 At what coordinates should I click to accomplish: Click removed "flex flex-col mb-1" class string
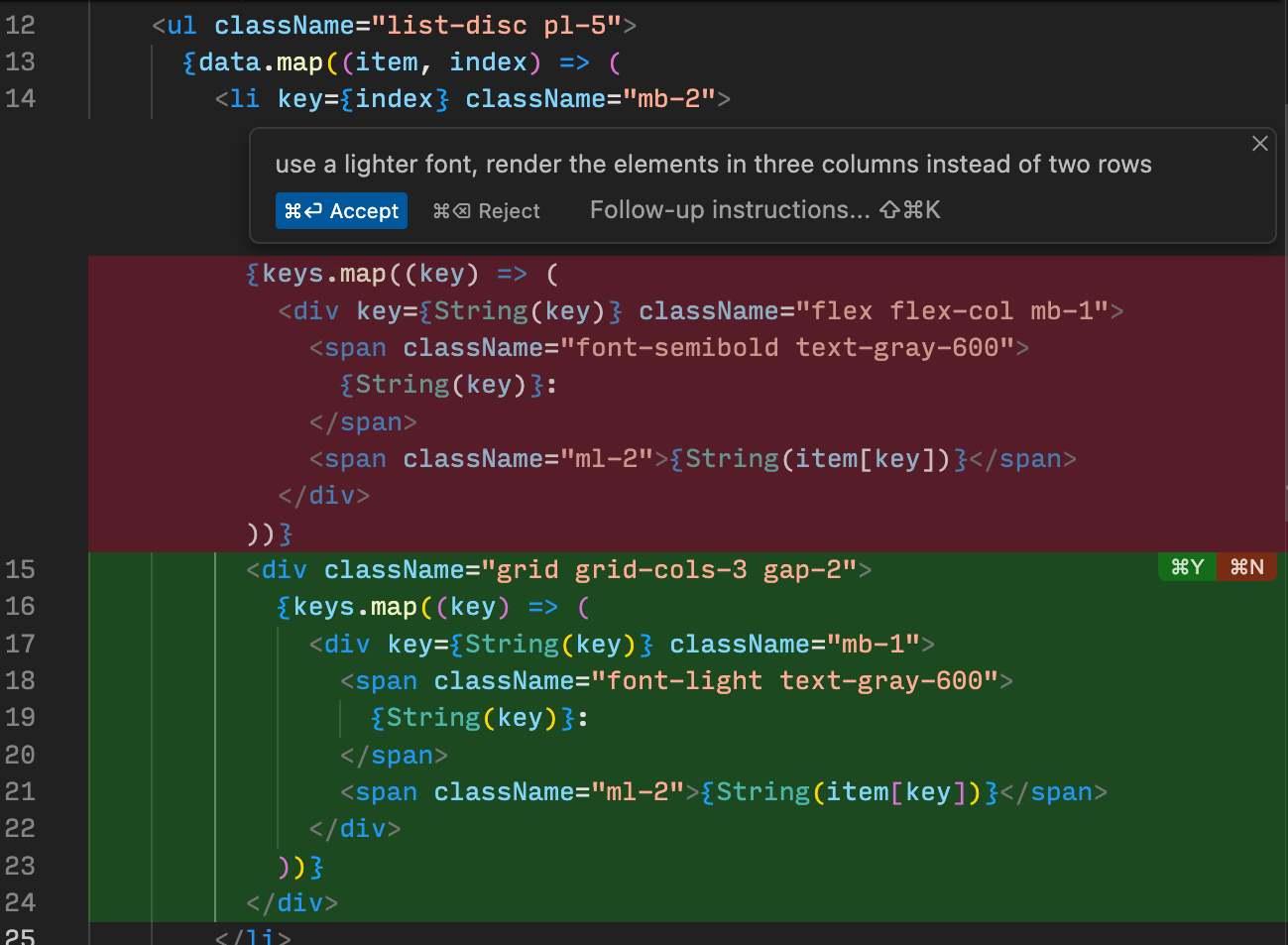pos(951,311)
